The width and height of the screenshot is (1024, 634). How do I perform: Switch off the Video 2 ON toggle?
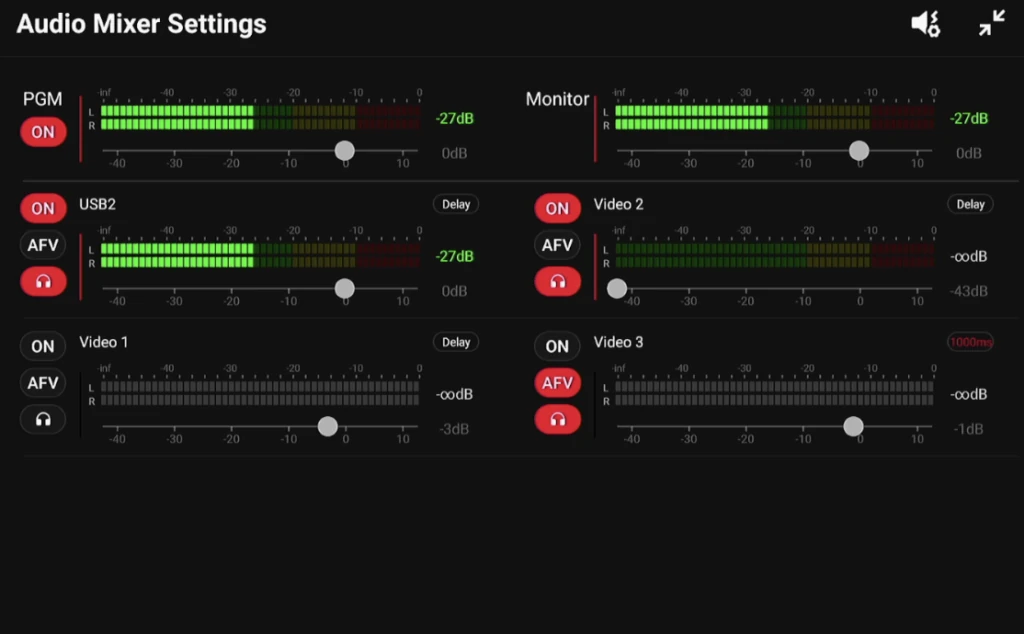click(557, 208)
